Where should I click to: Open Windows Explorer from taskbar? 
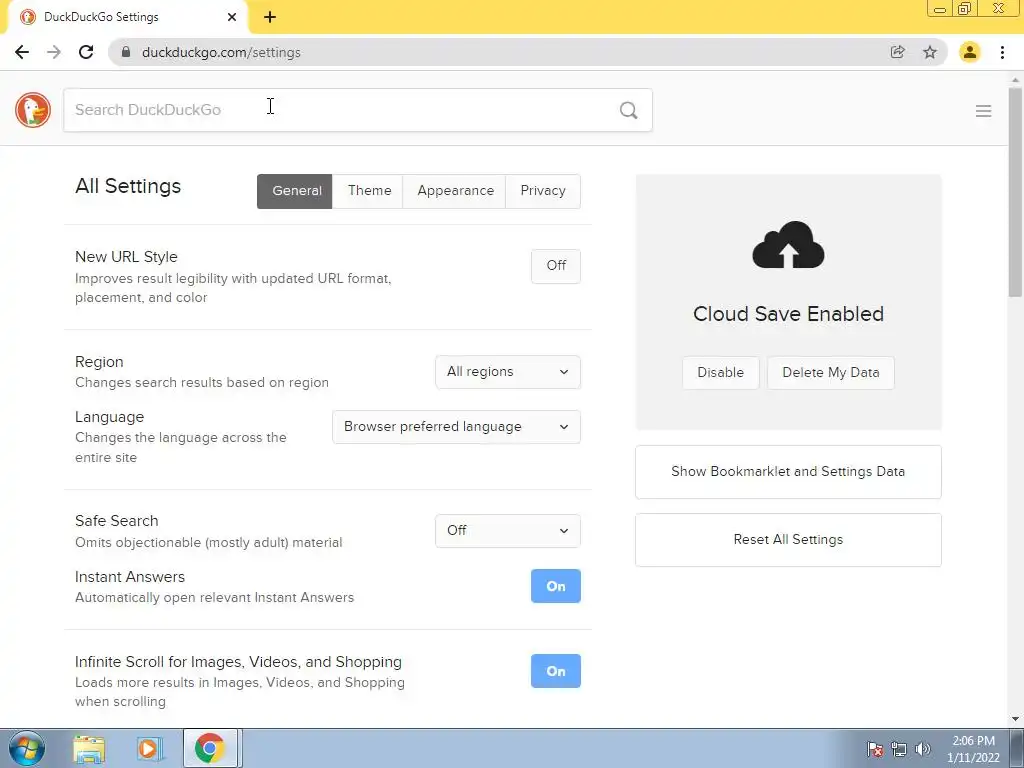89,748
